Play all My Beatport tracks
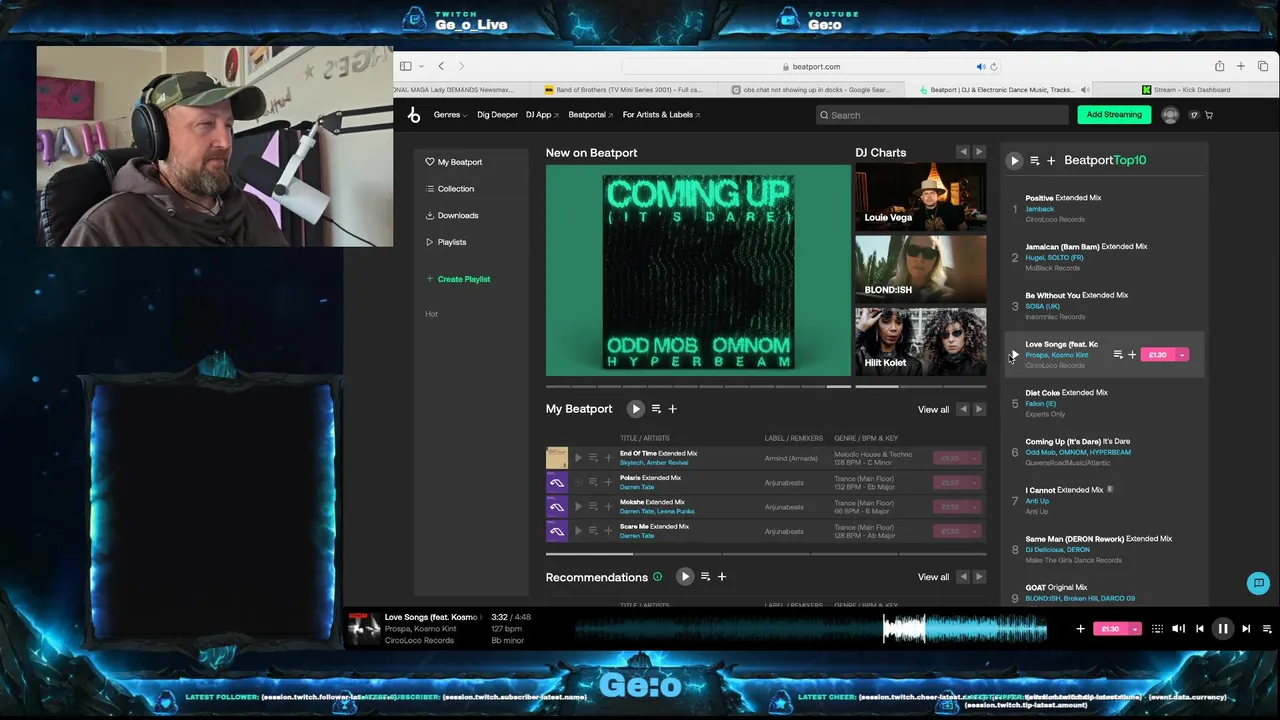 [635, 409]
